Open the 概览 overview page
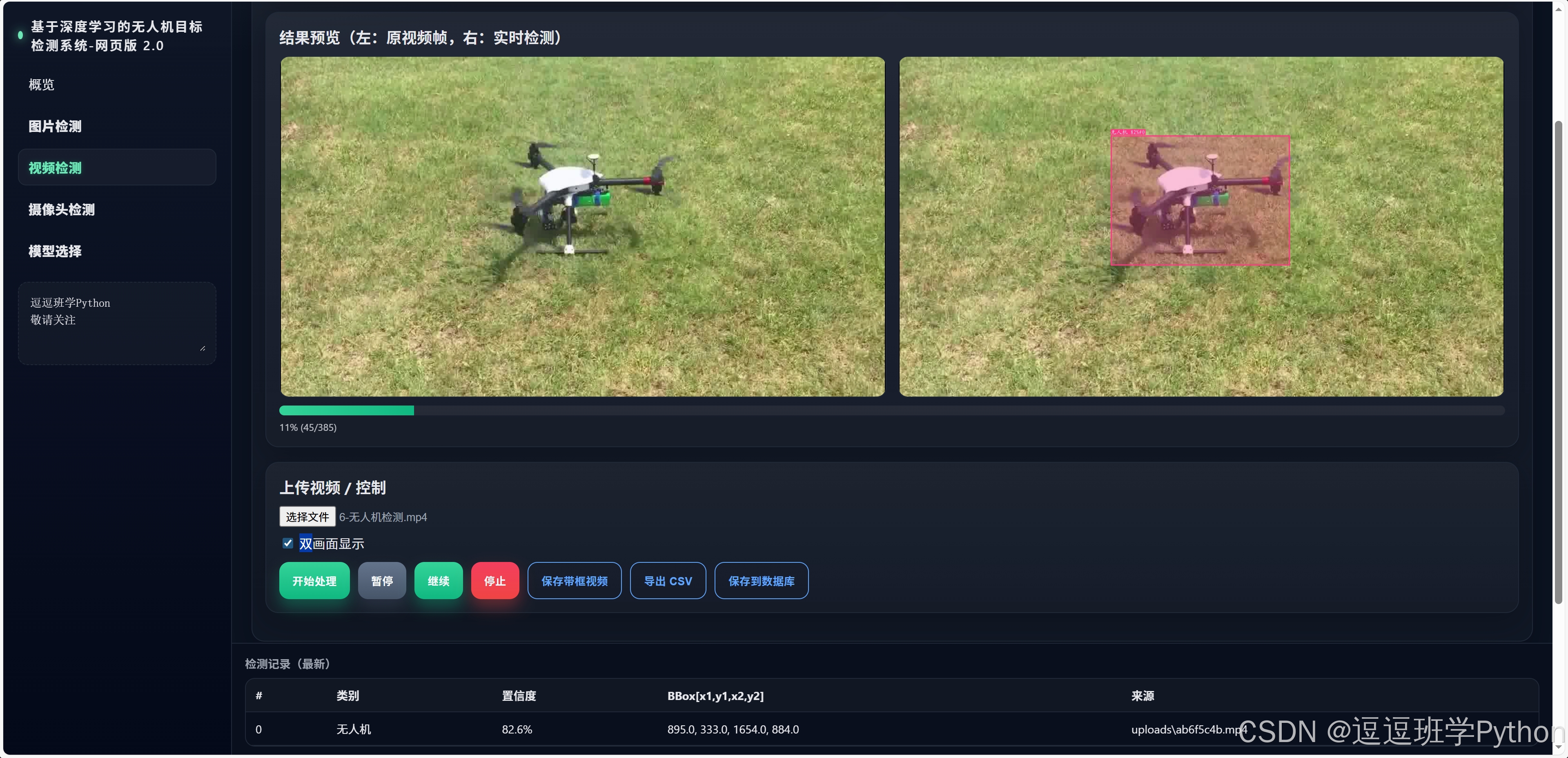The image size is (1568, 758). (x=41, y=85)
